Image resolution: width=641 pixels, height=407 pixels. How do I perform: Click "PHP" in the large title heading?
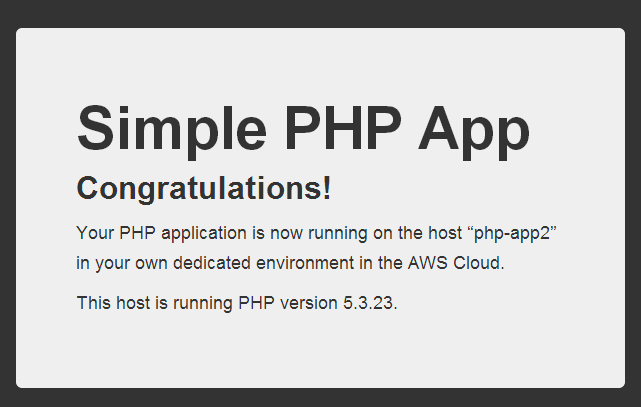point(343,128)
